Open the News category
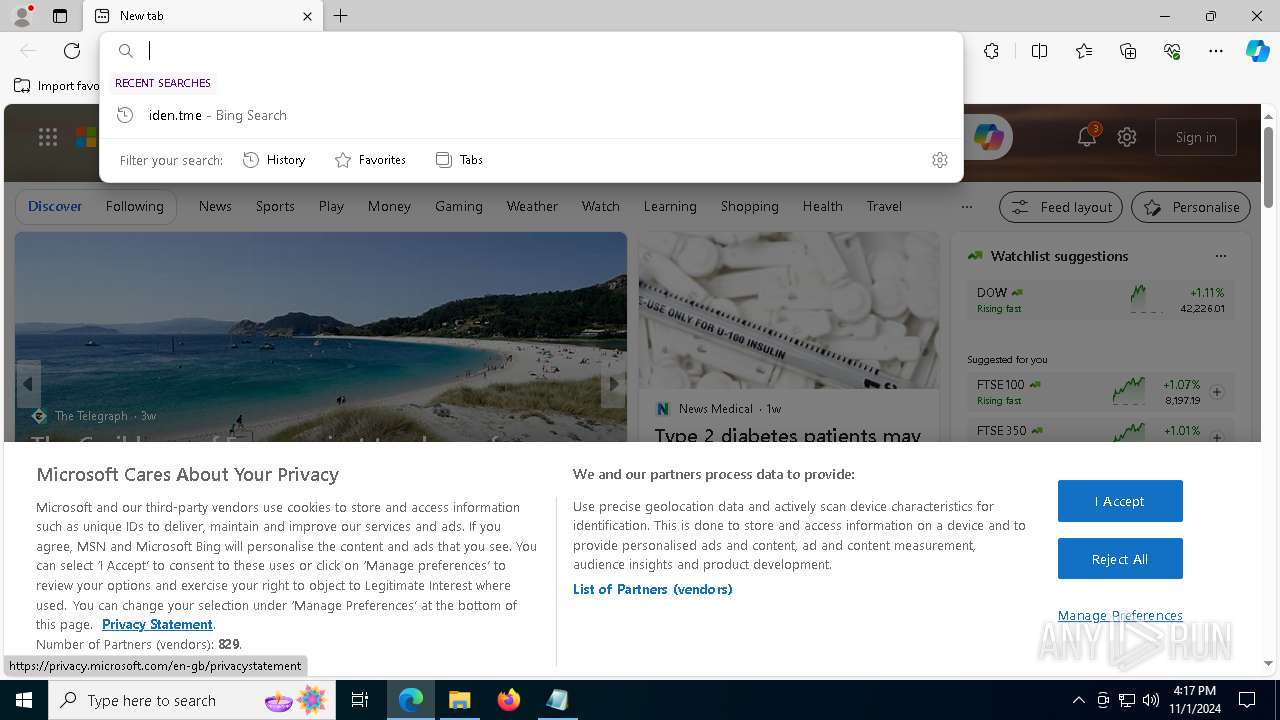Viewport: 1280px width, 720px height. (x=215, y=206)
